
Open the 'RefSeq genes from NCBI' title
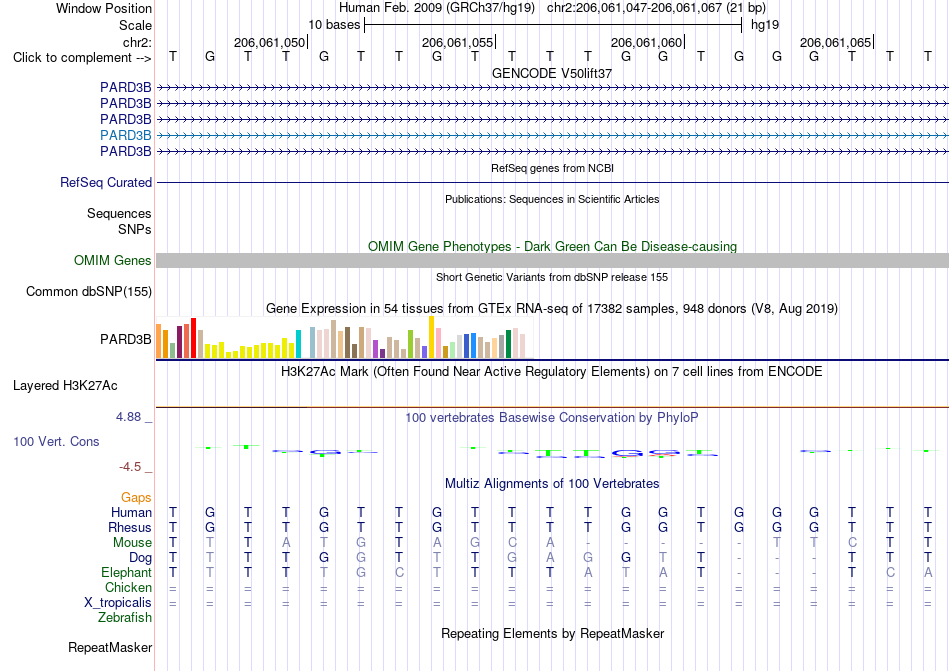click(x=552, y=168)
